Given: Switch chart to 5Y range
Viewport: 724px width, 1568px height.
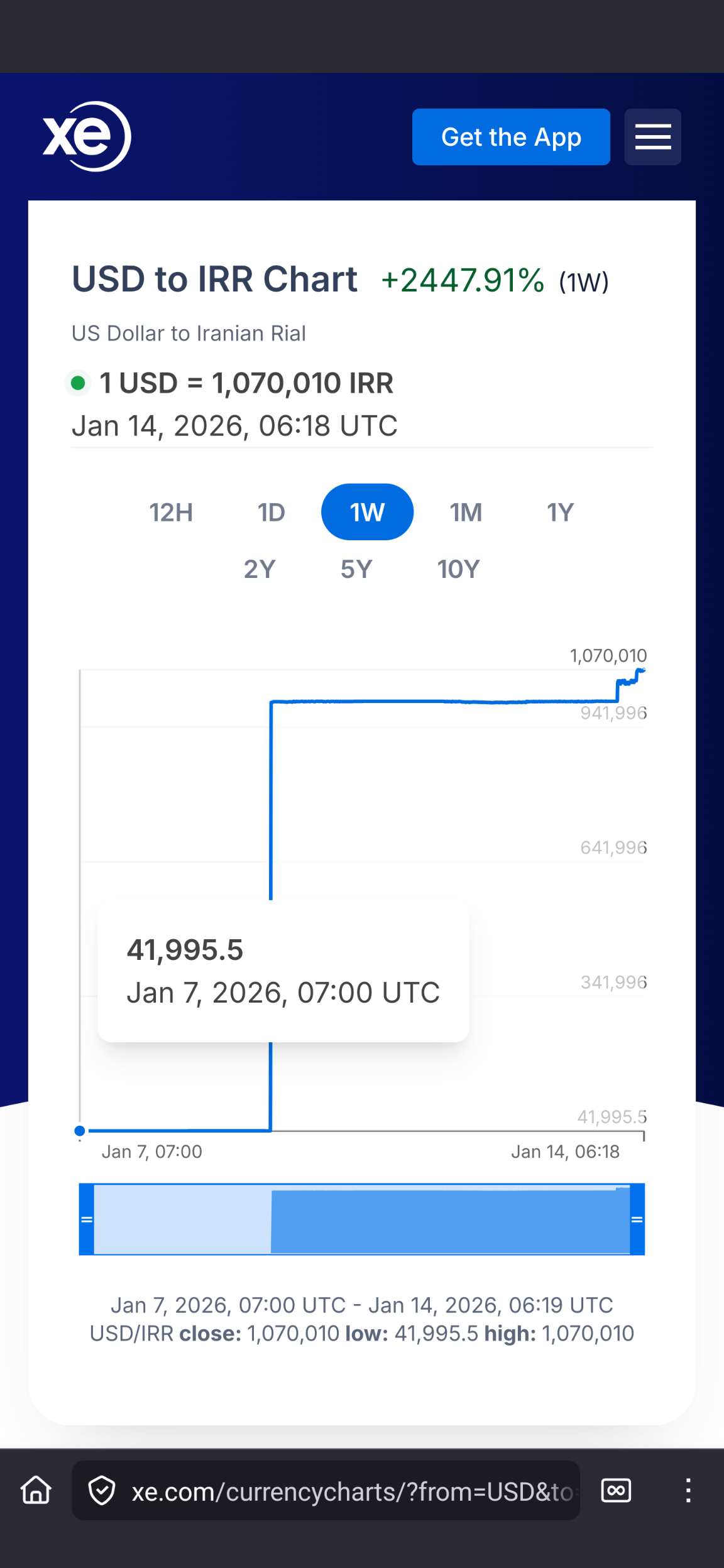Looking at the screenshot, I should 356,569.
